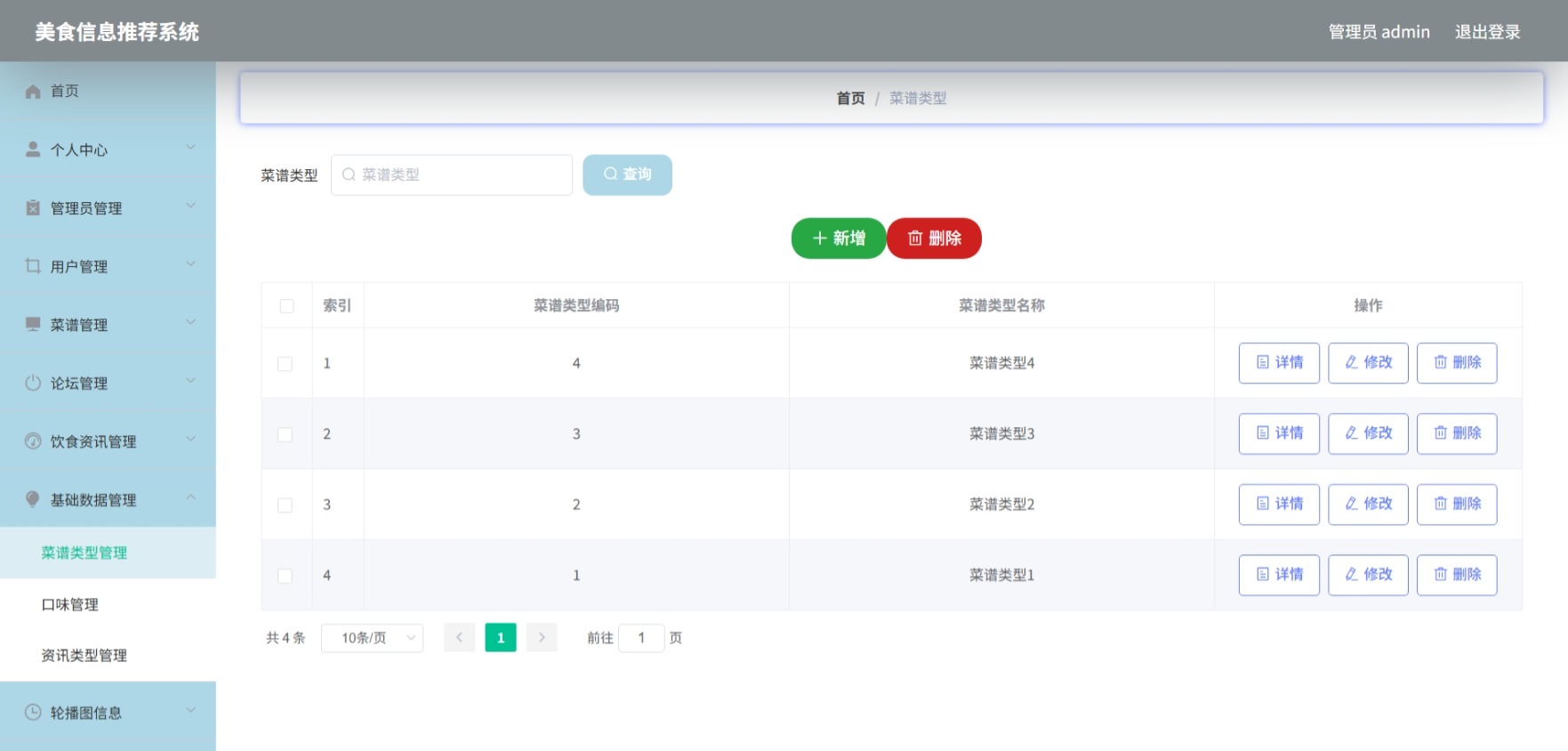The width and height of the screenshot is (1568, 751).
Task: Check the row checkbox for 菜谱类型4
Action: [x=285, y=364]
